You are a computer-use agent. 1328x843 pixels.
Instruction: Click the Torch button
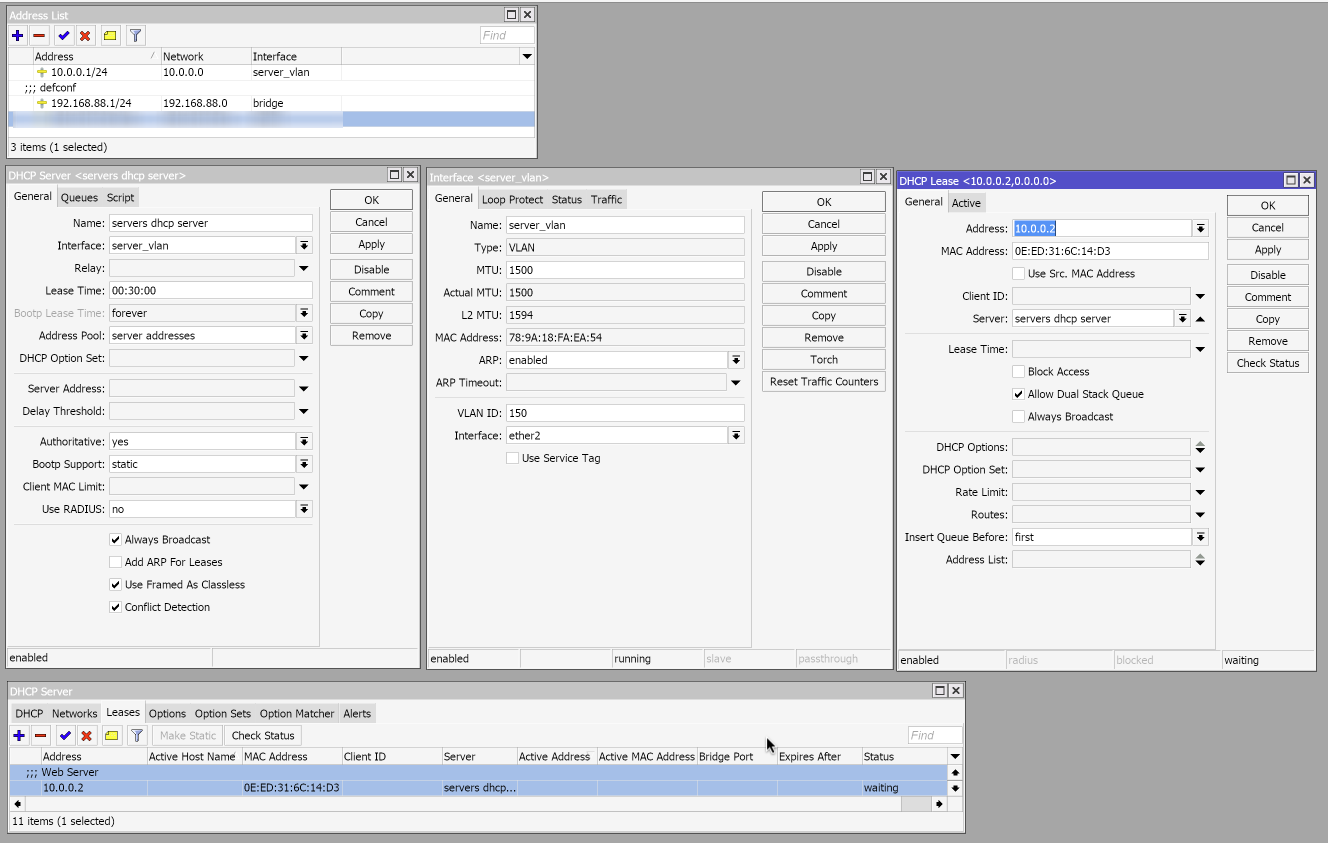point(823,359)
